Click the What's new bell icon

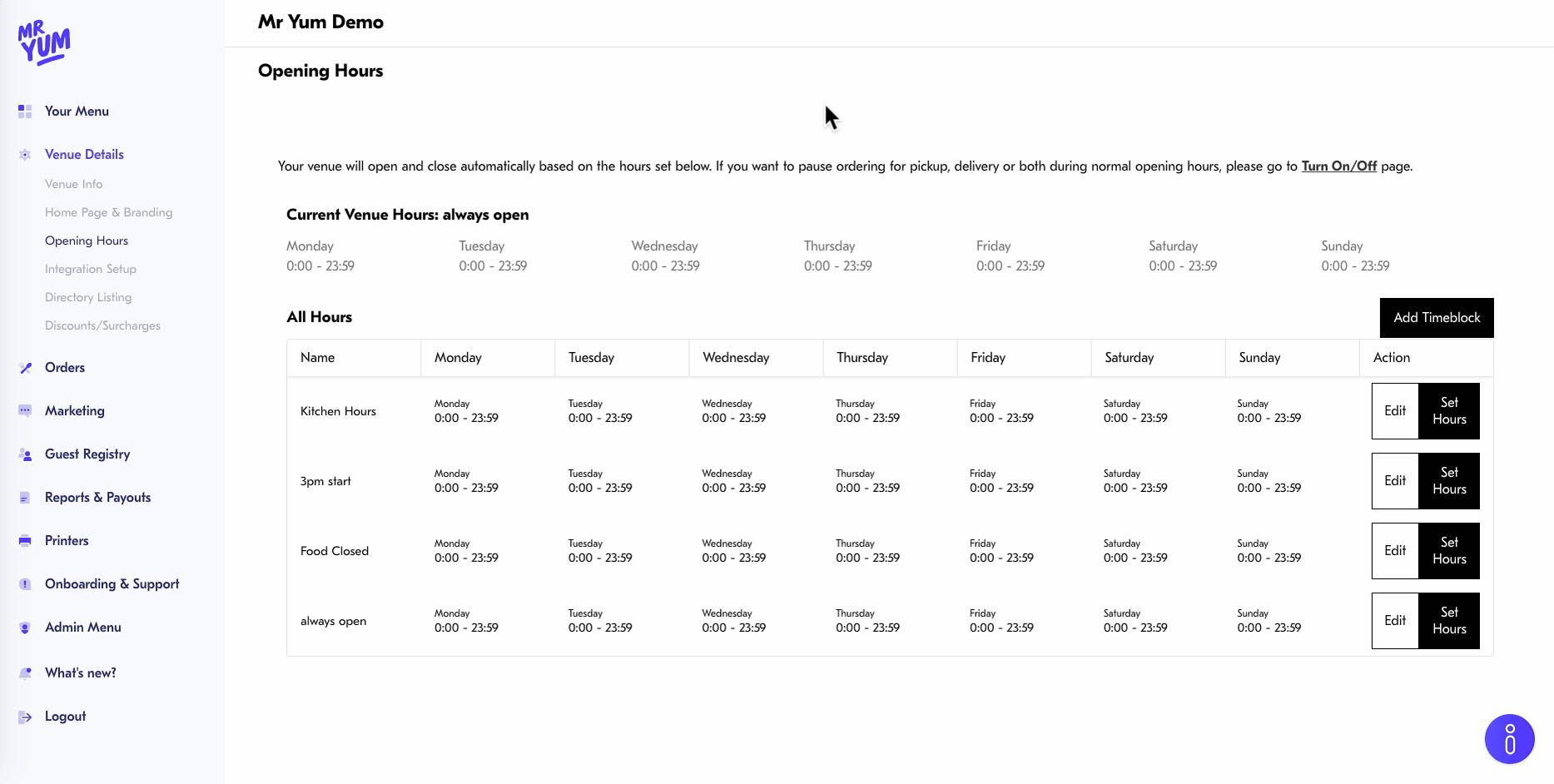25,673
